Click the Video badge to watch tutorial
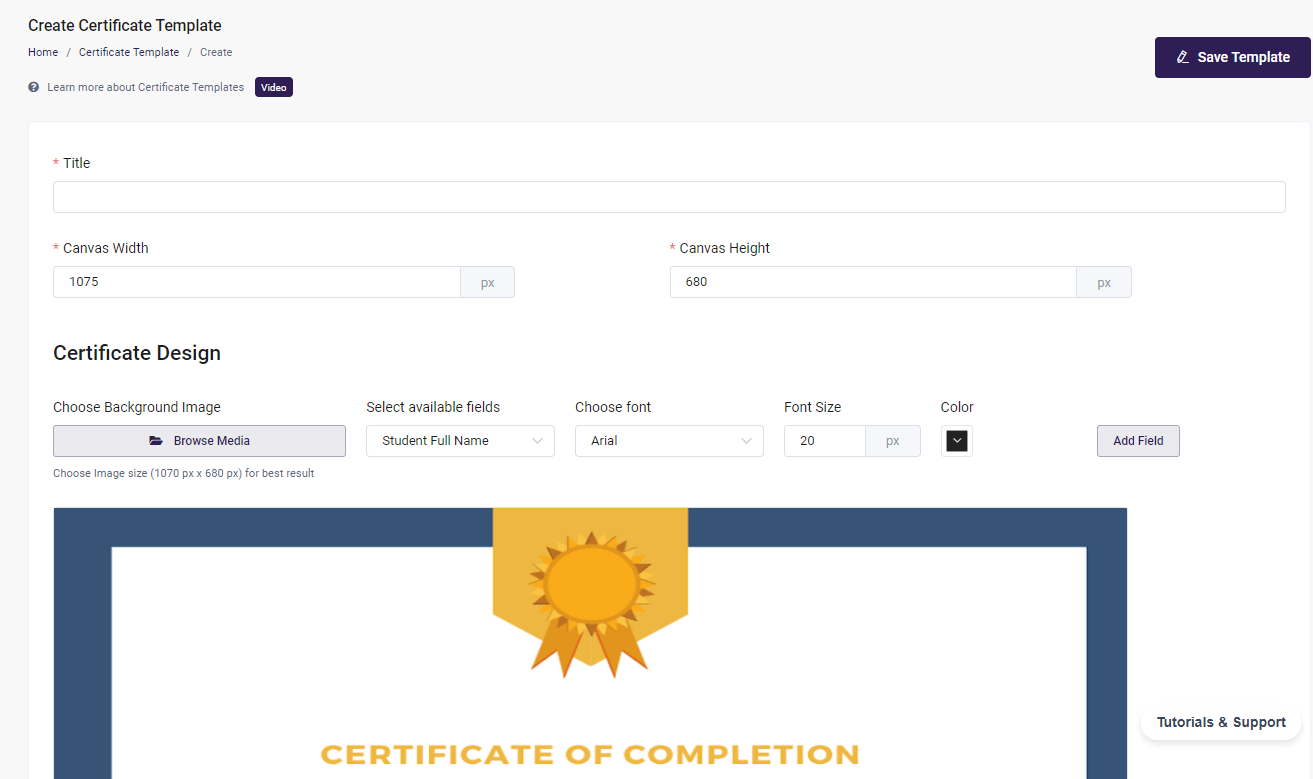Image resolution: width=1313 pixels, height=779 pixels. click(x=273, y=87)
